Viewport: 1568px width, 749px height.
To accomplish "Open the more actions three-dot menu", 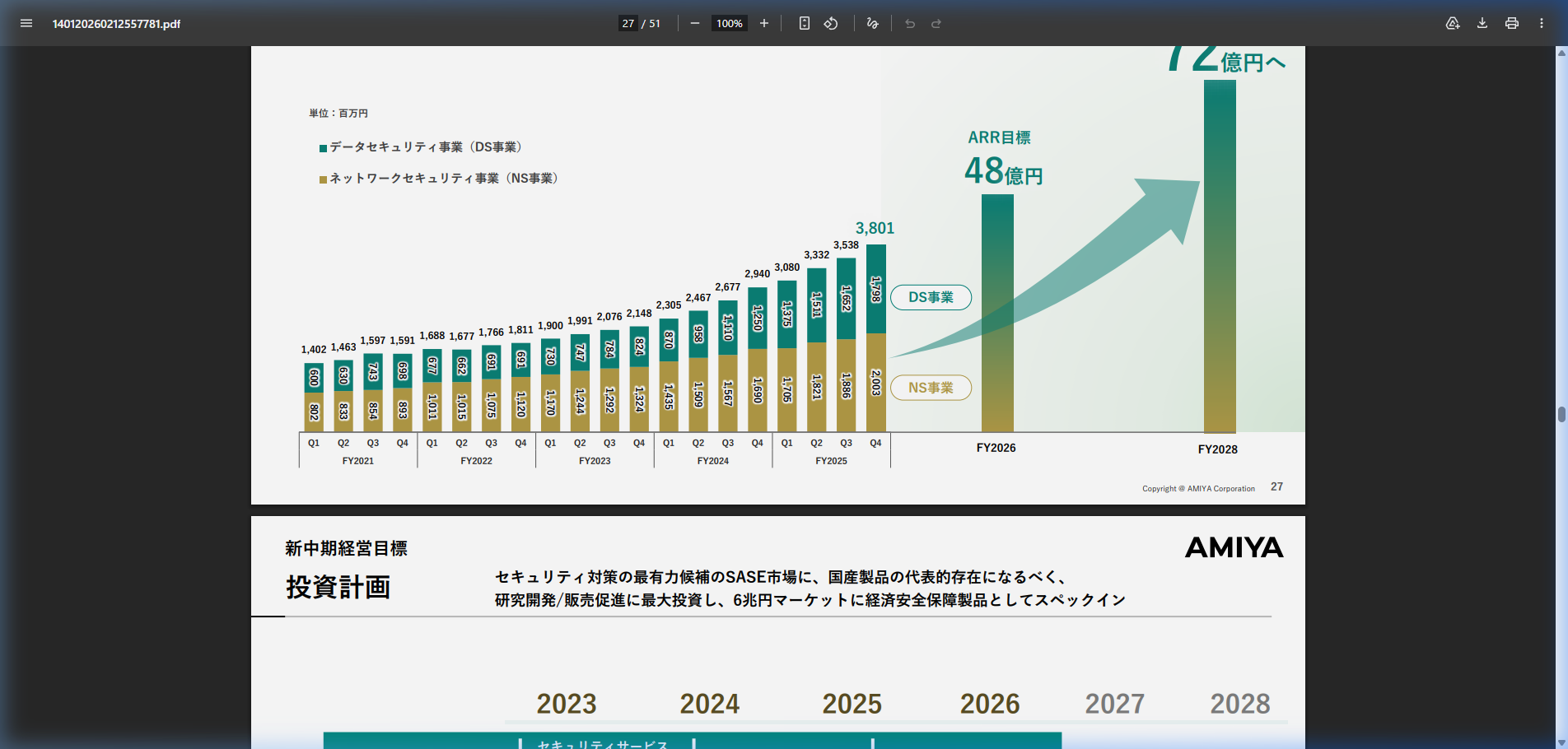I will (1542, 23).
